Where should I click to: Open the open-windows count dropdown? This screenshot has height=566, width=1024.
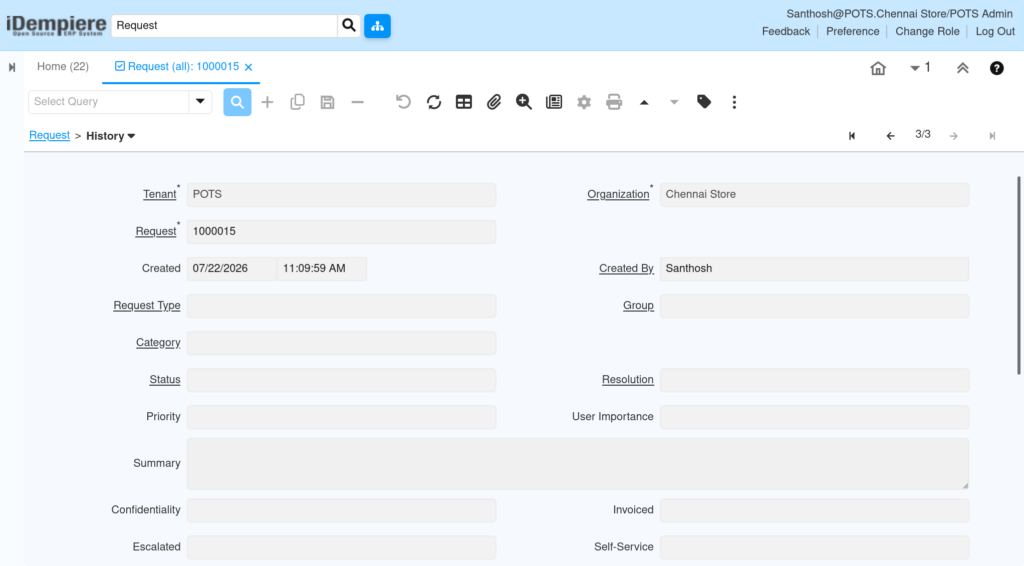click(x=920, y=67)
